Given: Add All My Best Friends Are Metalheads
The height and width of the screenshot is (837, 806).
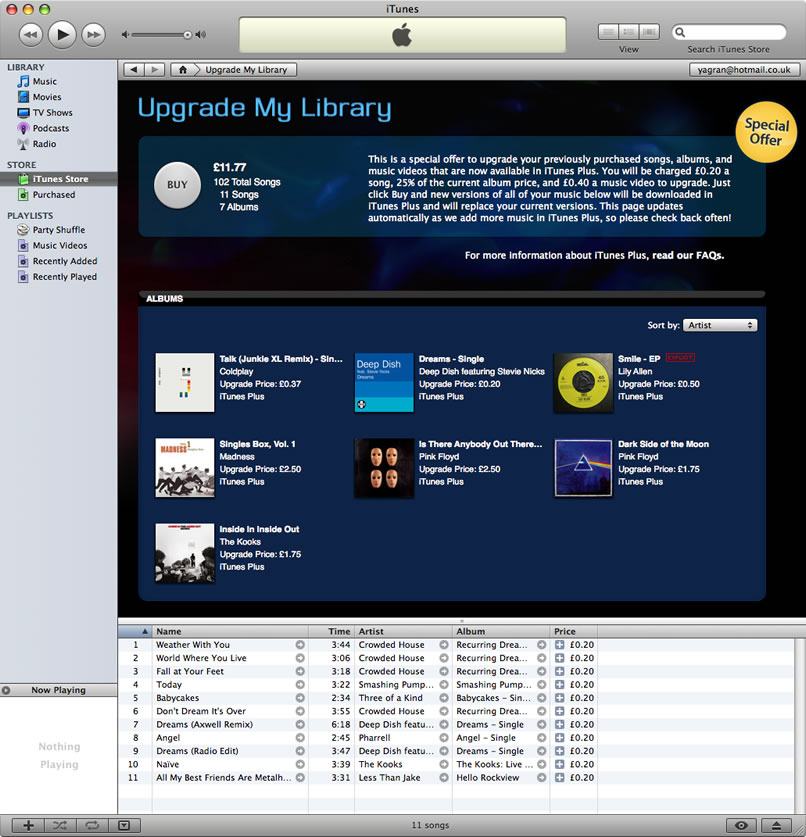Looking at the screenshot, I should tap(559, 778).
